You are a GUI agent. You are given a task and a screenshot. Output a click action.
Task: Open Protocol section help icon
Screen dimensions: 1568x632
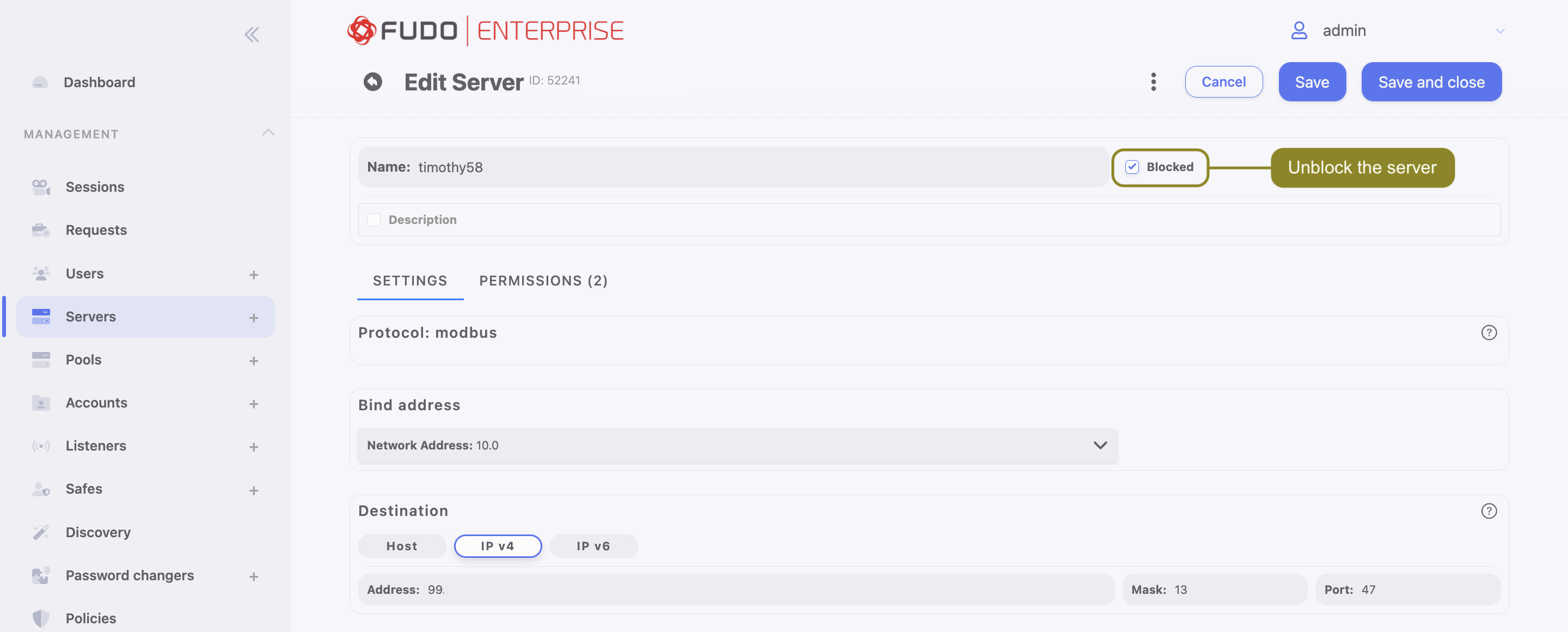click(1489, 332)
